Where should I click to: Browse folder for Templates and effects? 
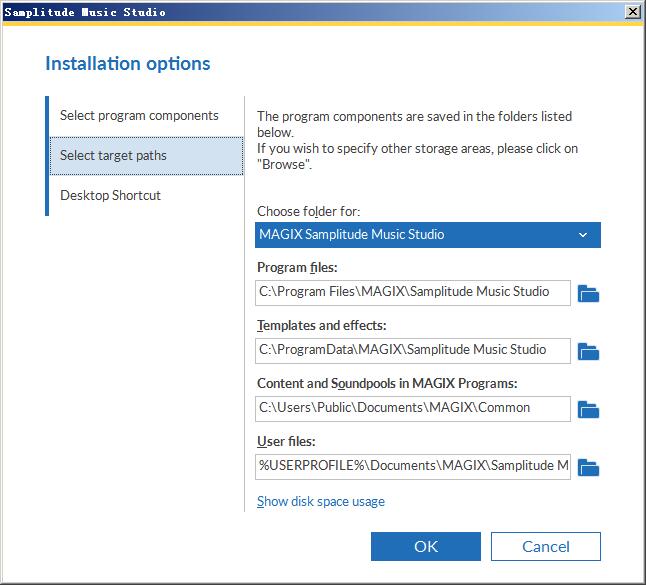pyautogui.click(x=588, y=351)
